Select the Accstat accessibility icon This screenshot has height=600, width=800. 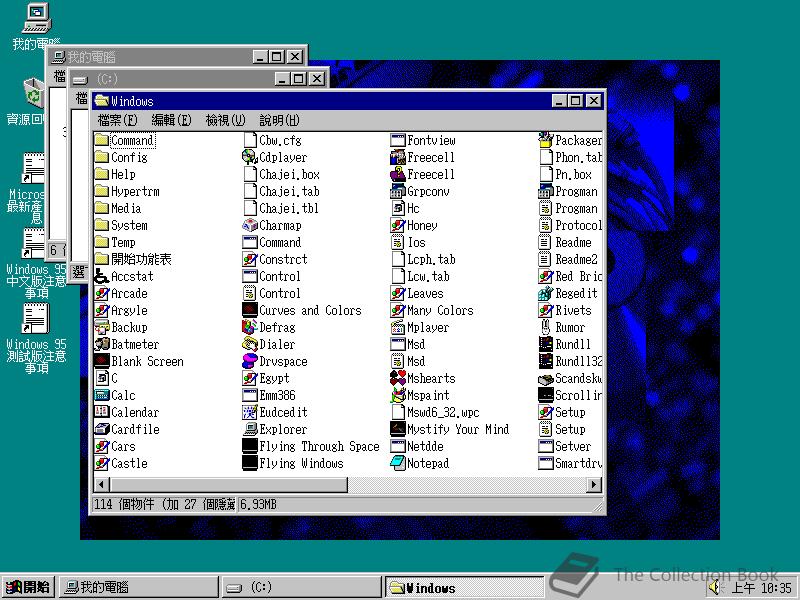click(102, 276)
